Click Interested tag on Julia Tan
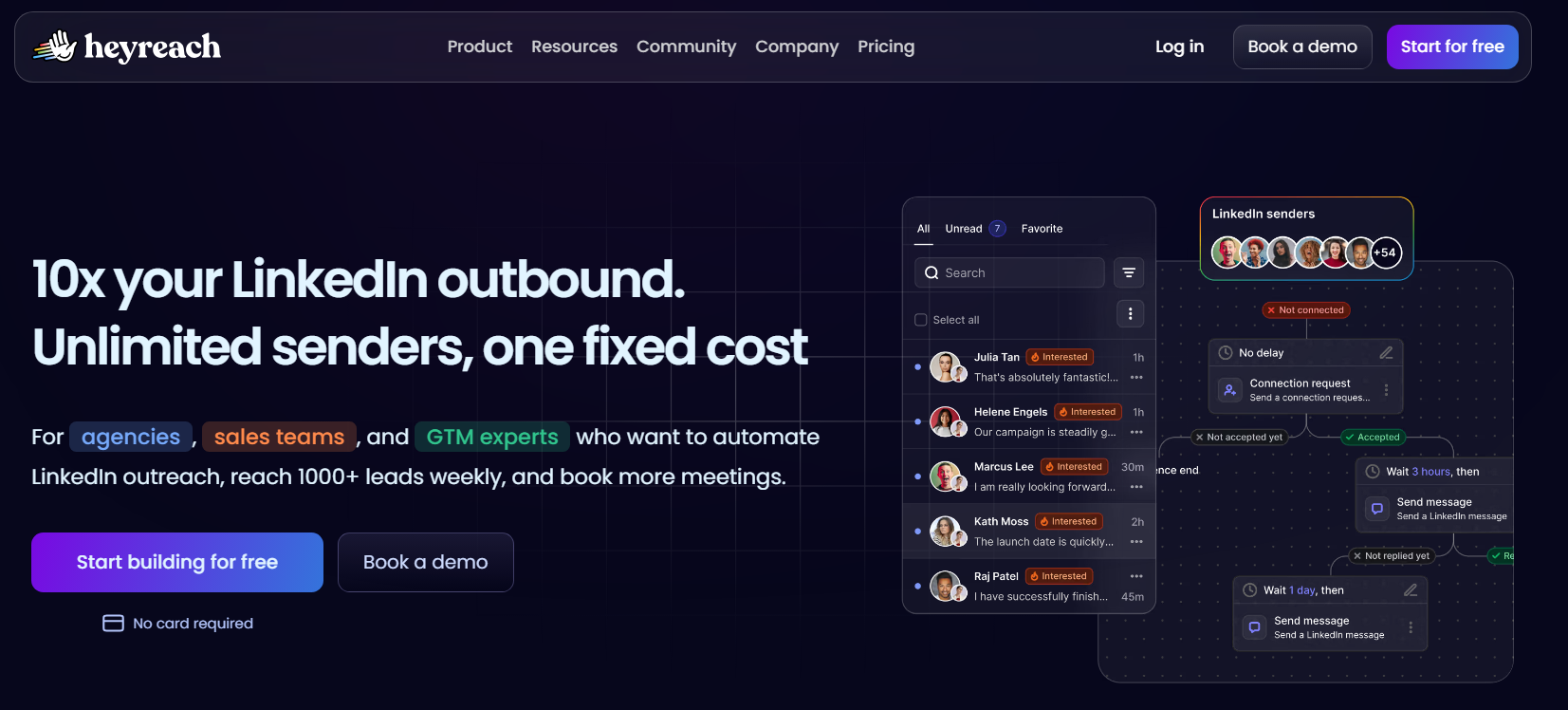Image resolution: width=1568 pixels, height=710 pixels. coord(1060,357)
